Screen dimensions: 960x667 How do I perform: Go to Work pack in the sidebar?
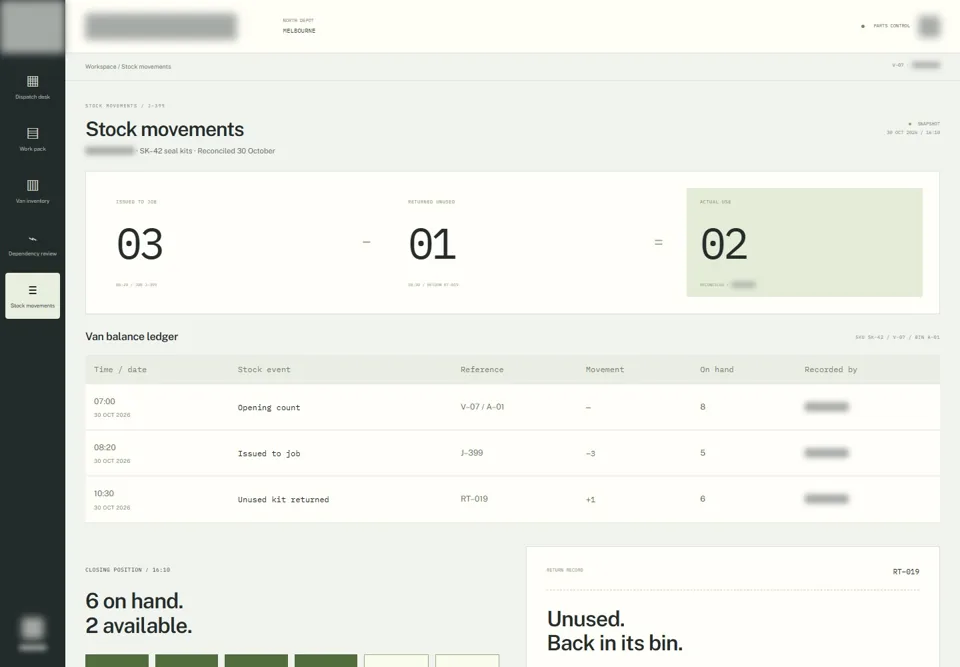tap(32, 139)
